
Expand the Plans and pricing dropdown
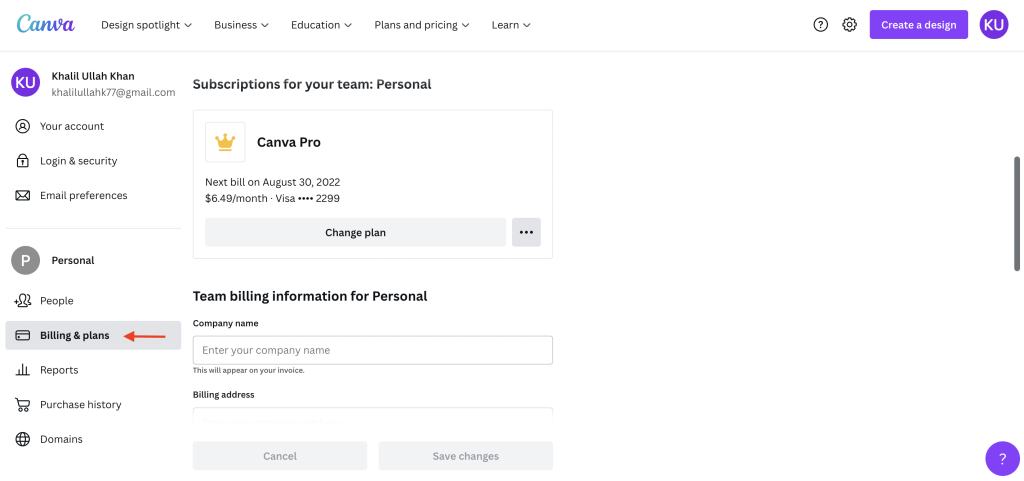(423, 25)
